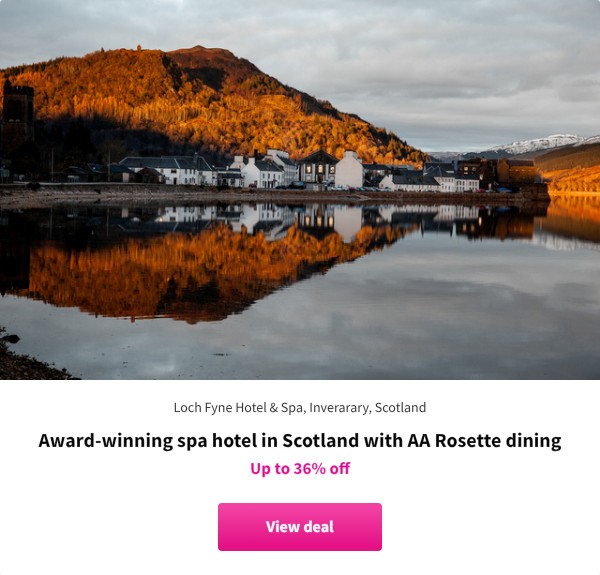This screenshot has height=575, width=600.
Task: Open the Award-winning spa hotel headline link
Action: click(300, 440)
